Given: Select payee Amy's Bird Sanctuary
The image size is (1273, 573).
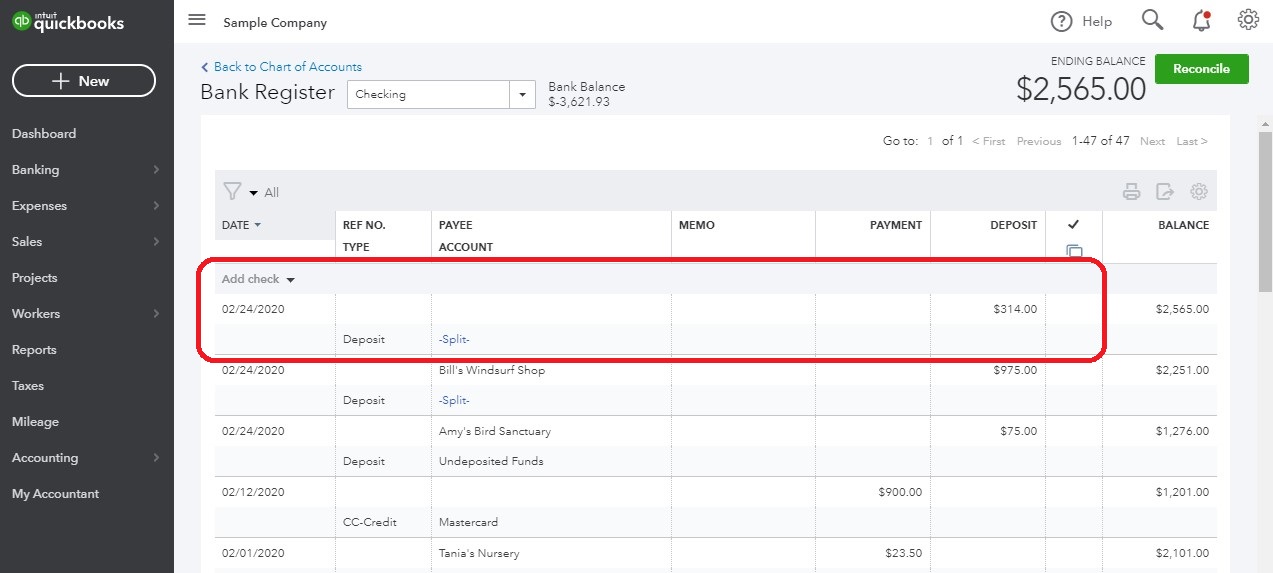Looking at the screenshot, I should tap(495, 431).
